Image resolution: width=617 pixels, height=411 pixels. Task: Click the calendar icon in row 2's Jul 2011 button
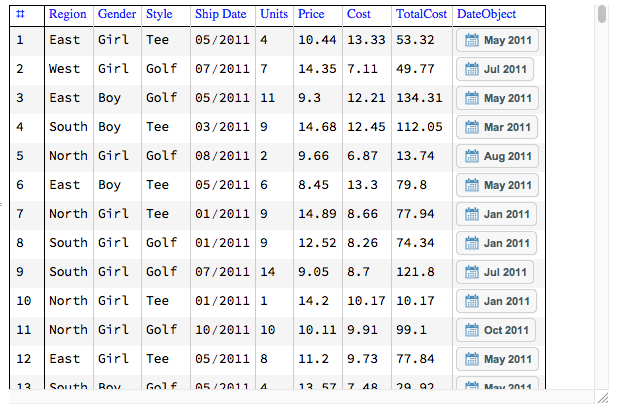coord(471,69)
